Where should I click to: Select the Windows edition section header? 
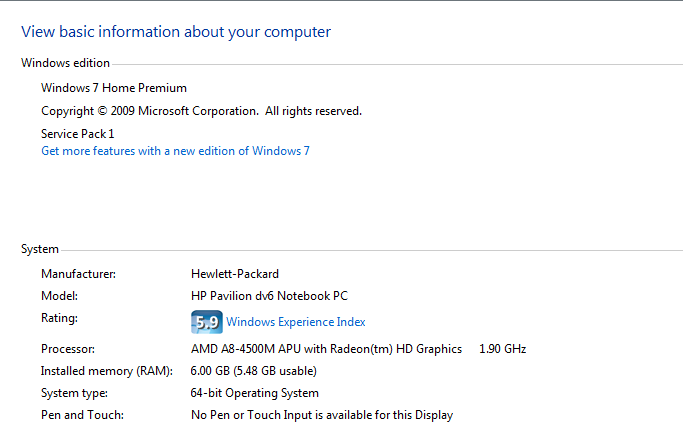pyautogui.click(x=65, y=63)
